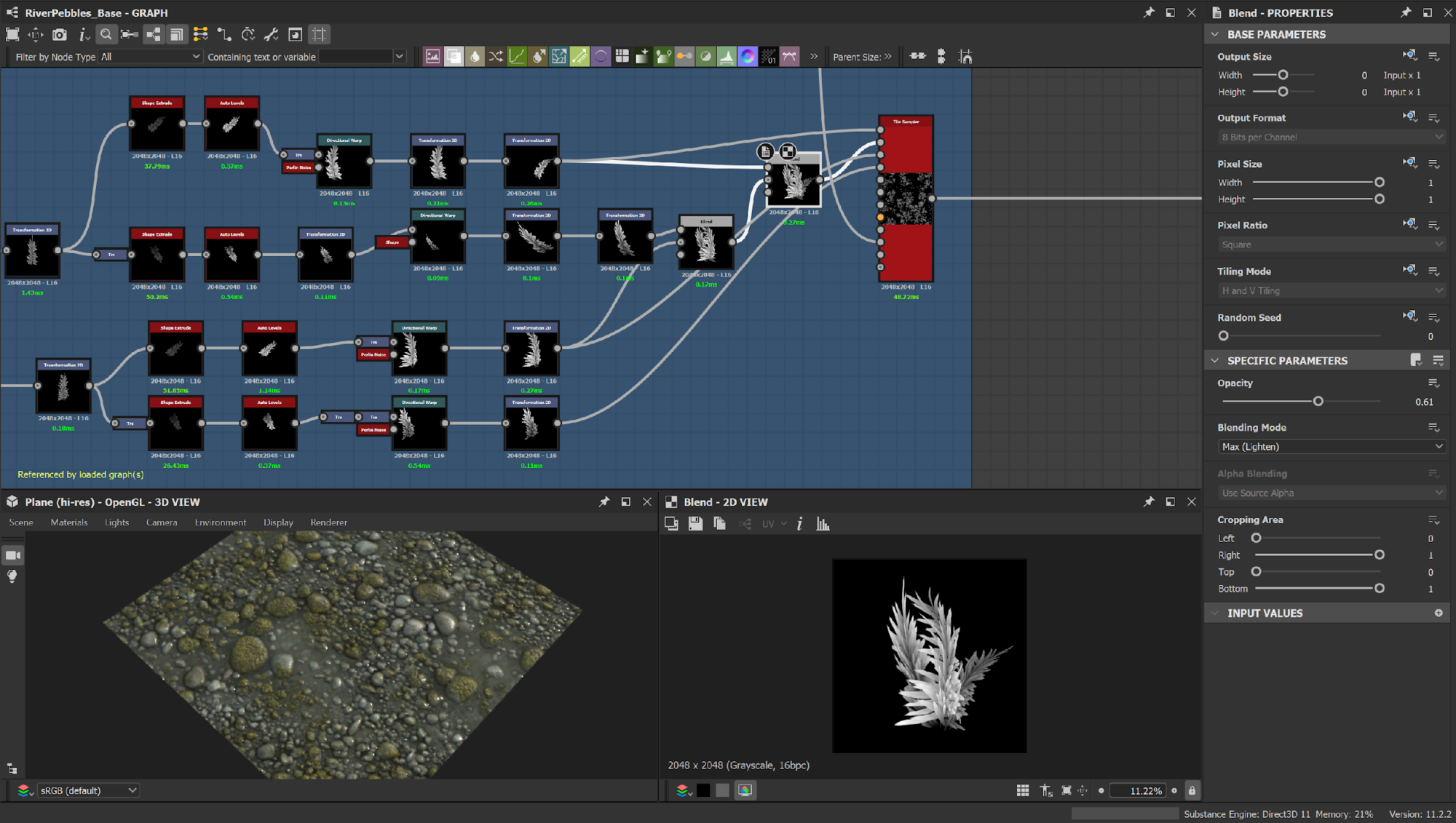Click the camera icon in 3D view sidebar

click(12, 555)
